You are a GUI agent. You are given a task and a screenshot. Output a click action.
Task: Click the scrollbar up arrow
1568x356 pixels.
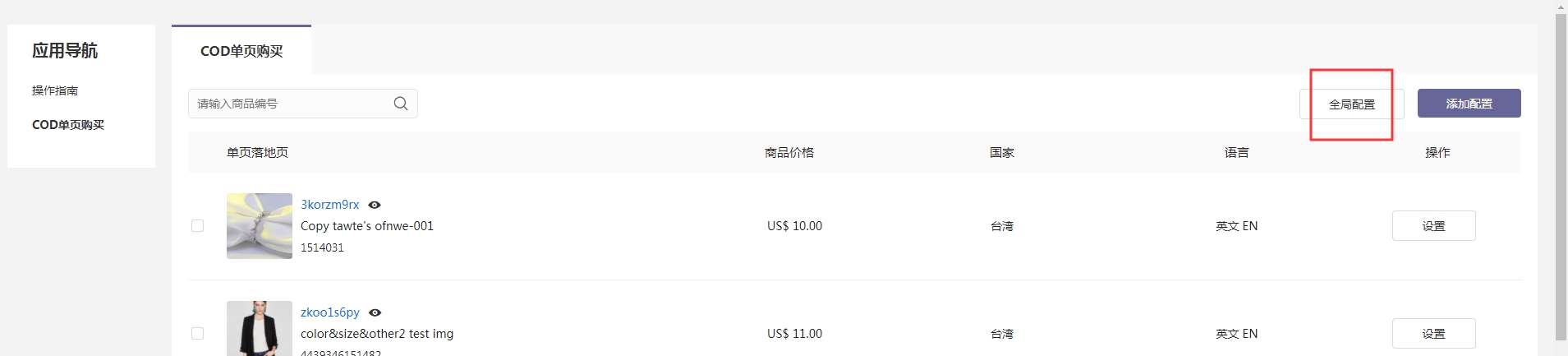coord(1561,7)
